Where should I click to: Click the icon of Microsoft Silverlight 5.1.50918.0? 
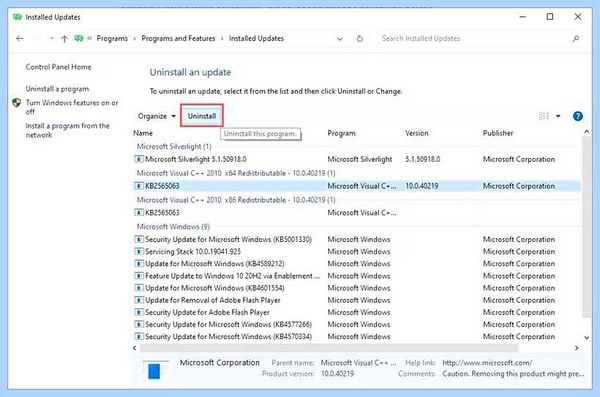[x=139, y=159]
